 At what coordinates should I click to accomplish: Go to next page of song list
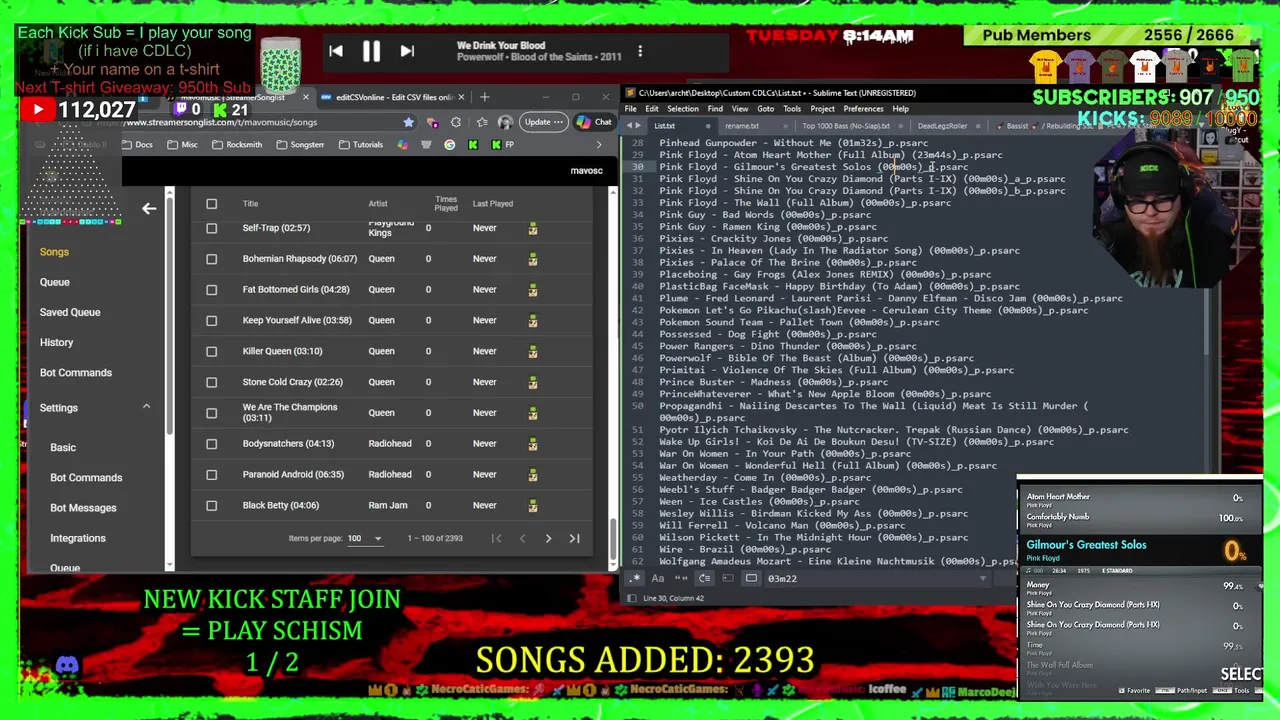coord(548,539)
